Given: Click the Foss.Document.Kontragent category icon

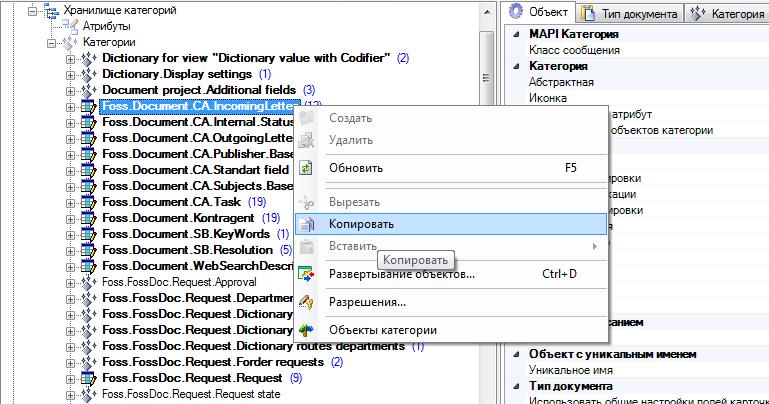Looking at the screenshot, I should click(x=88, y=217).
